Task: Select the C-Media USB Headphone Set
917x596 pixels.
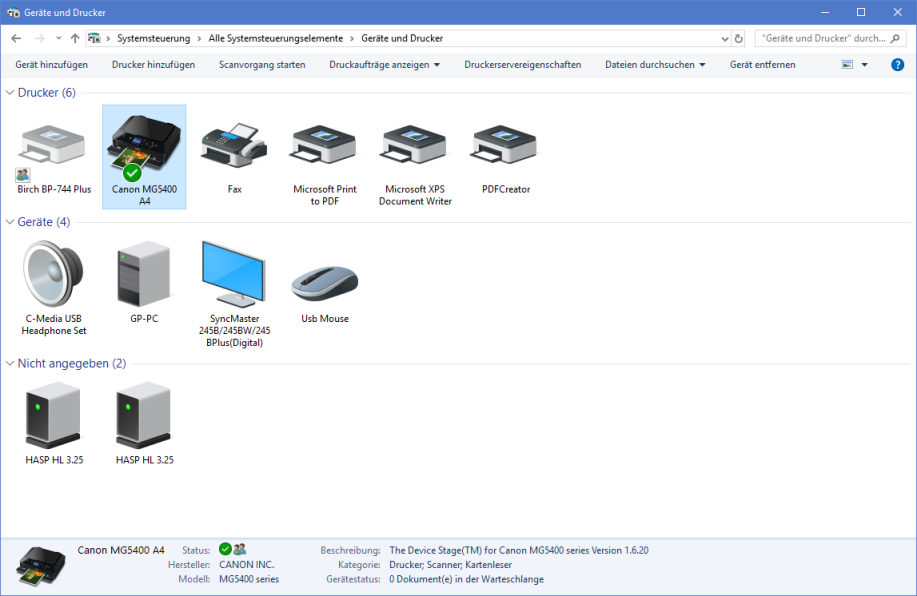Action: 54,288
